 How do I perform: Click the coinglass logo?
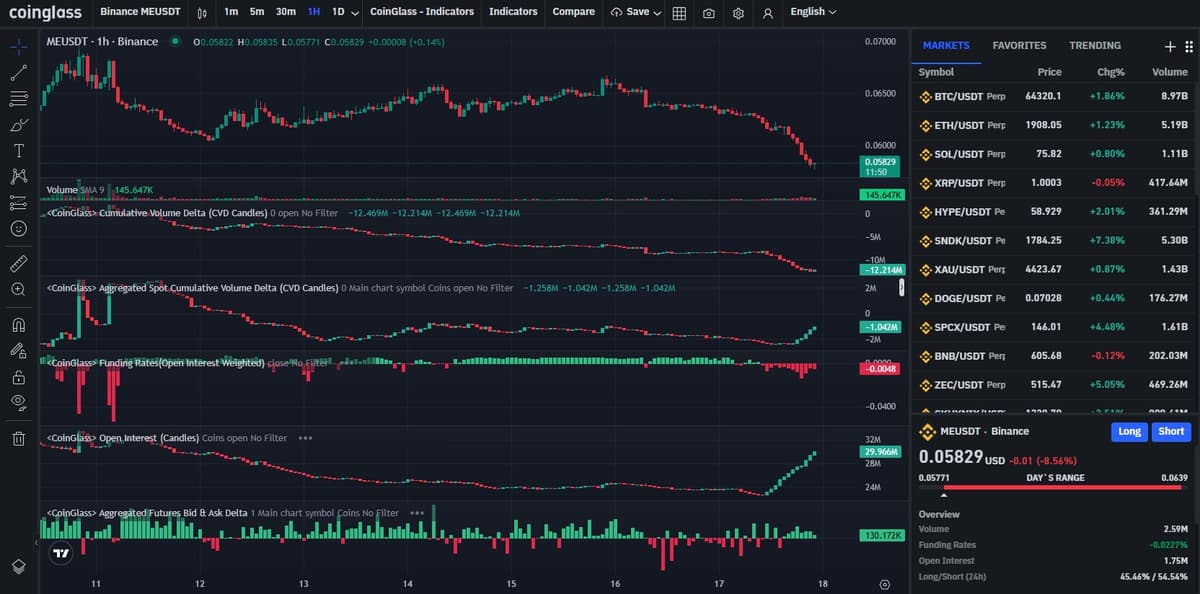click(46, 12)
